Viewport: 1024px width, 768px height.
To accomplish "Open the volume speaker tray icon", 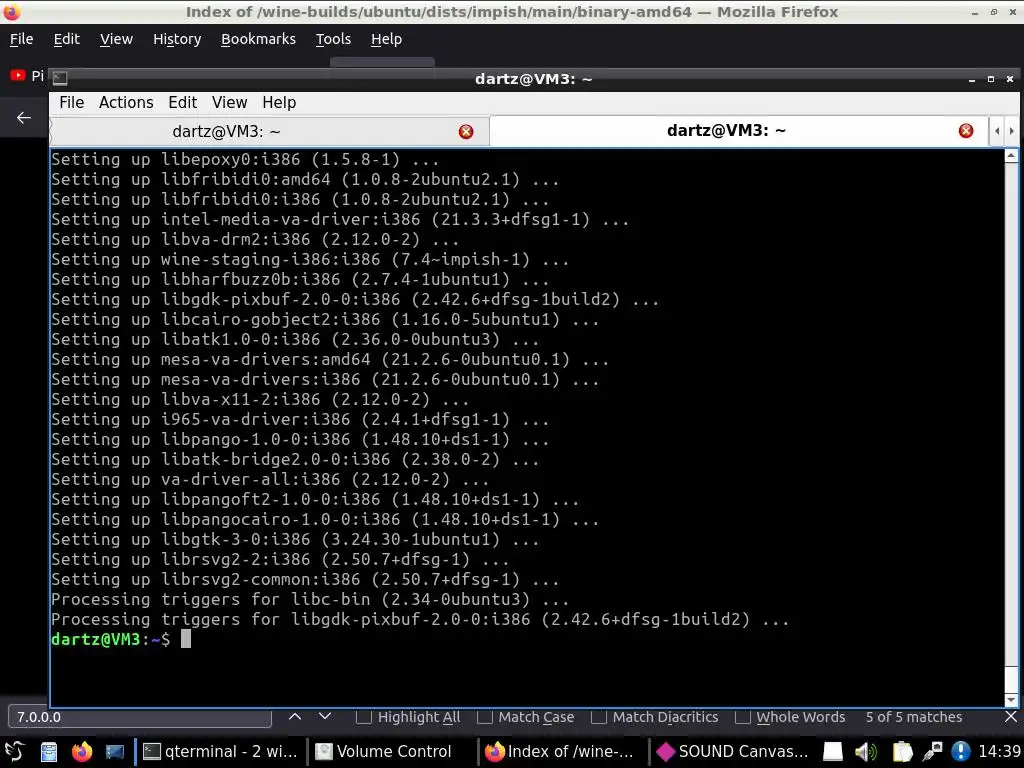I will click(x=866, y=752).
